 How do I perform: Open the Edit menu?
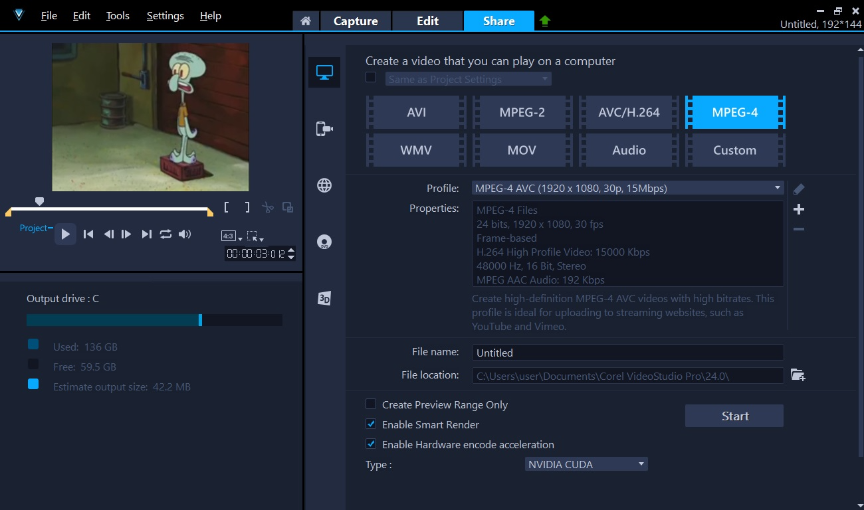82,15
